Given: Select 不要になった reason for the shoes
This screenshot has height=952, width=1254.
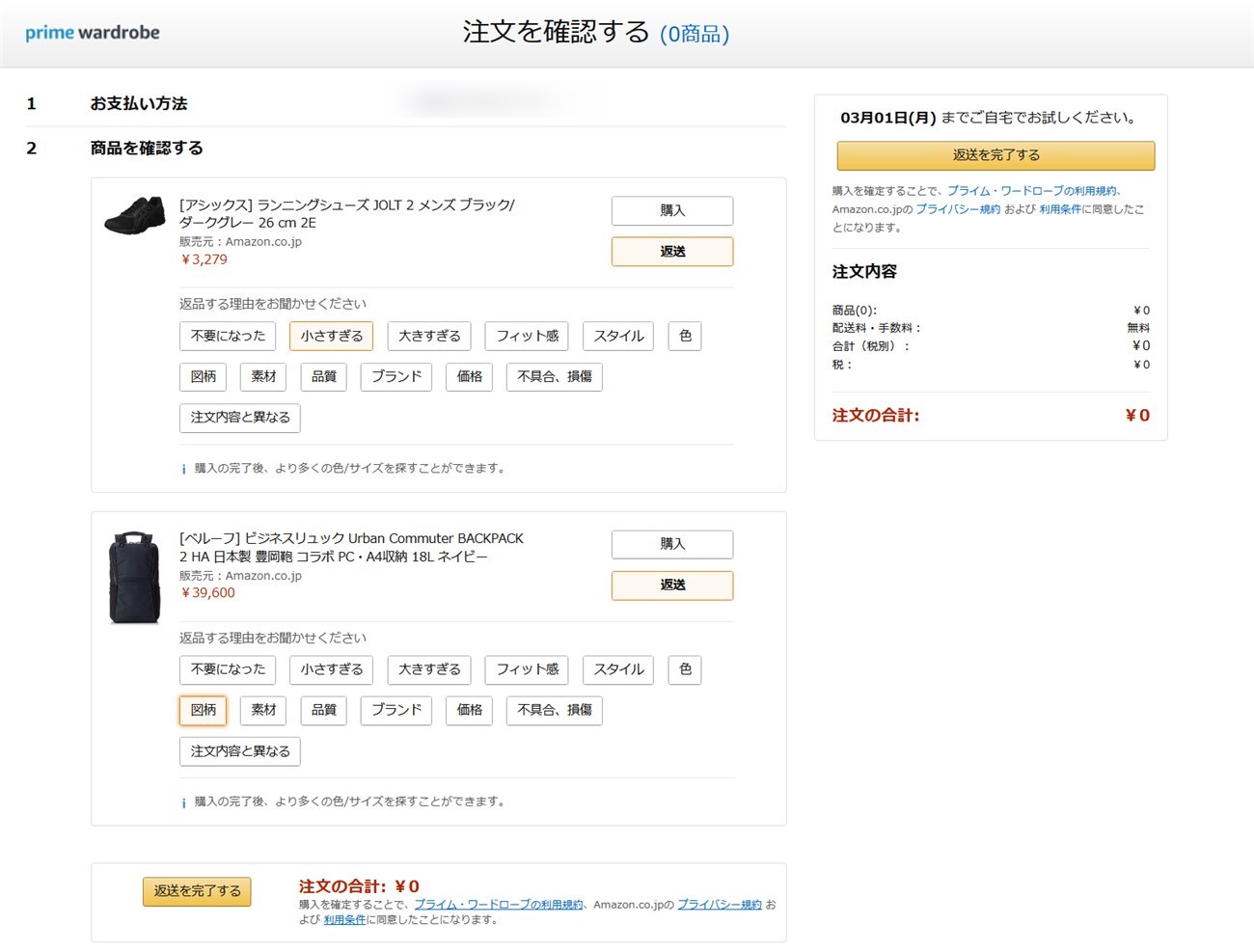Looking at the screenshot, I should pyautogui.click(x=228, y=336).
